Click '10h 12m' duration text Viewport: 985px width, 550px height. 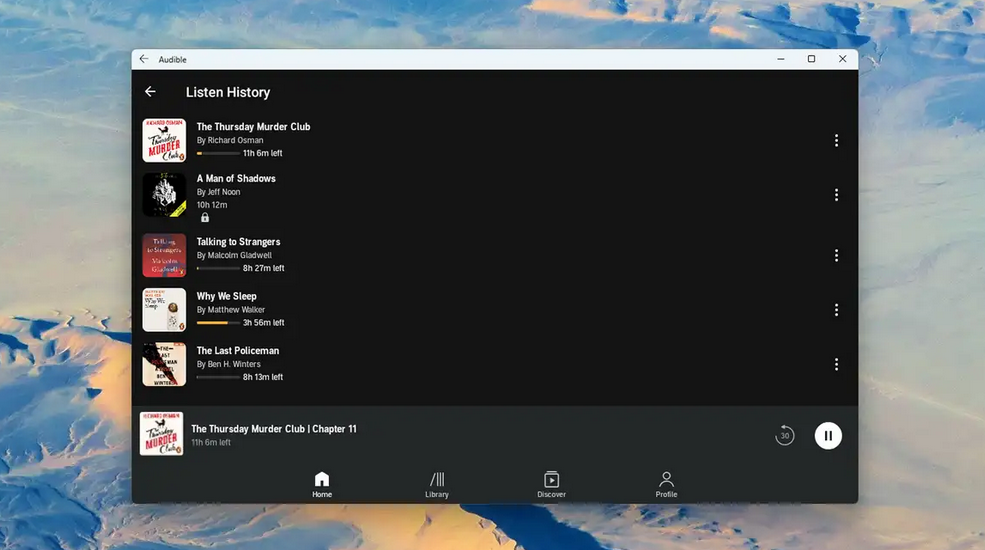(x=212, y=205)
